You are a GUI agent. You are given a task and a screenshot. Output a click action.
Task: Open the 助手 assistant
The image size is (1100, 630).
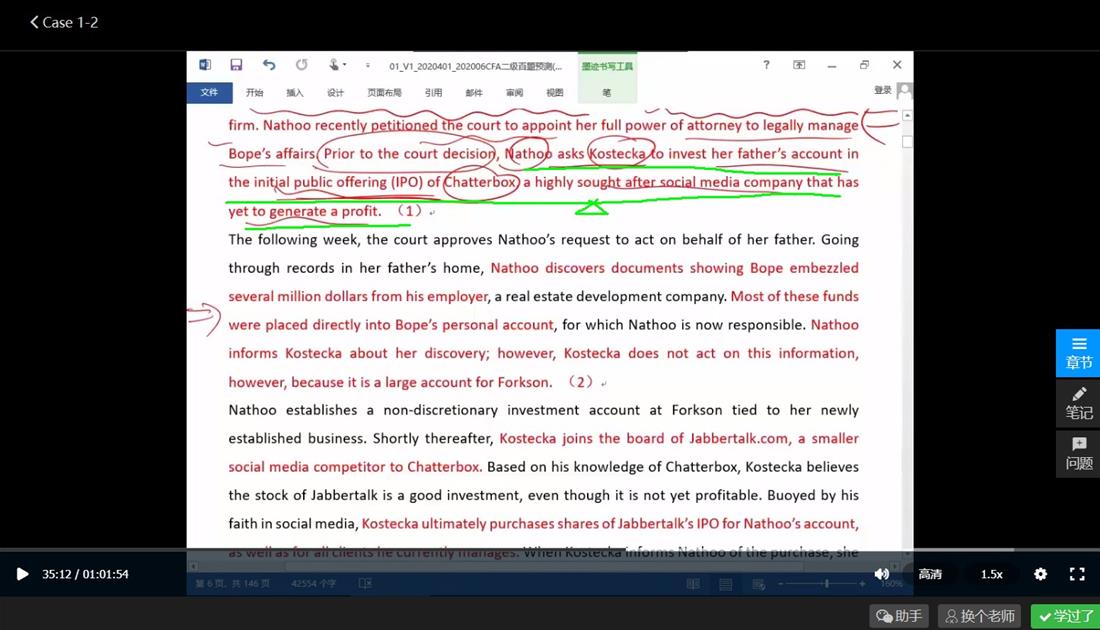[899, 616]
